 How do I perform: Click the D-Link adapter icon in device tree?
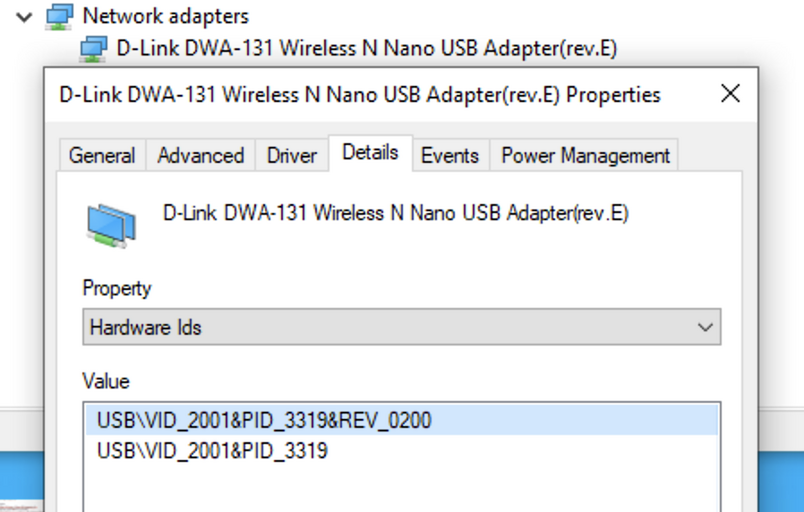pyautogui.click(x=93, y=49)
